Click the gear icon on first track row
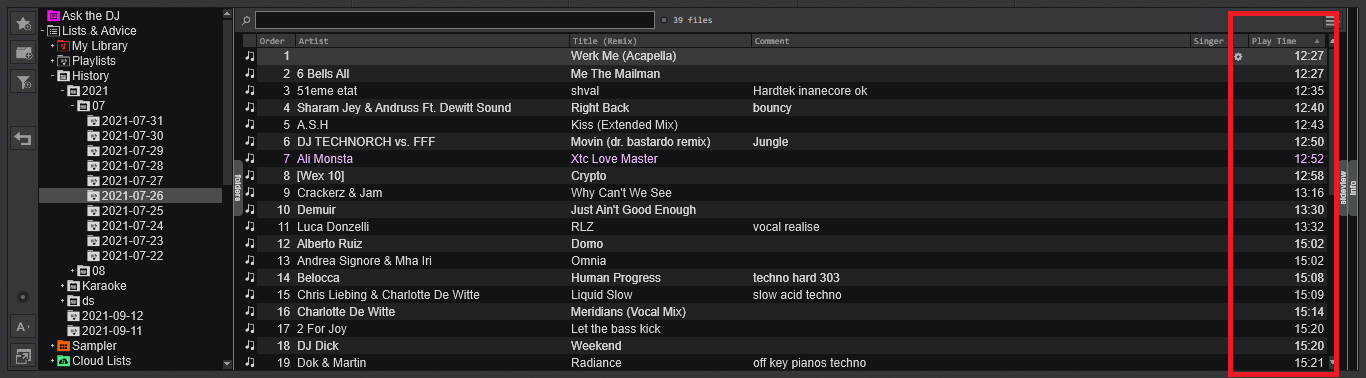Image resolution: width=1366 pixels, height=378 pixels. pyautogui.click(x=1238, y=57)
